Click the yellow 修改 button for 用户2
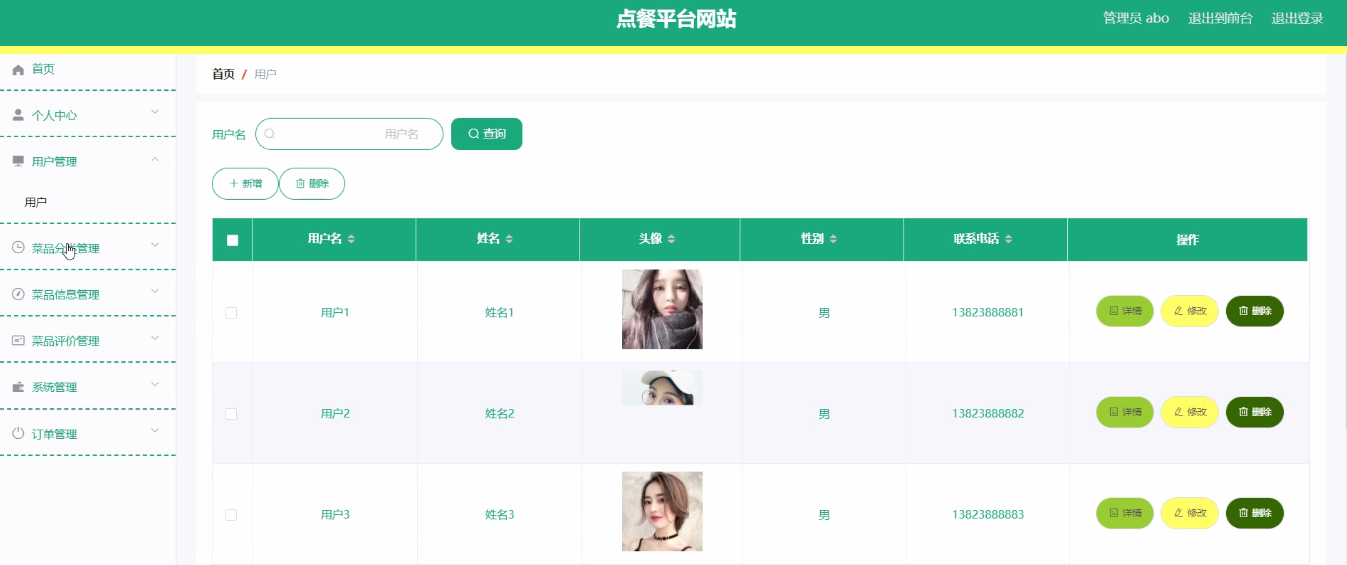 point(1189,412)
